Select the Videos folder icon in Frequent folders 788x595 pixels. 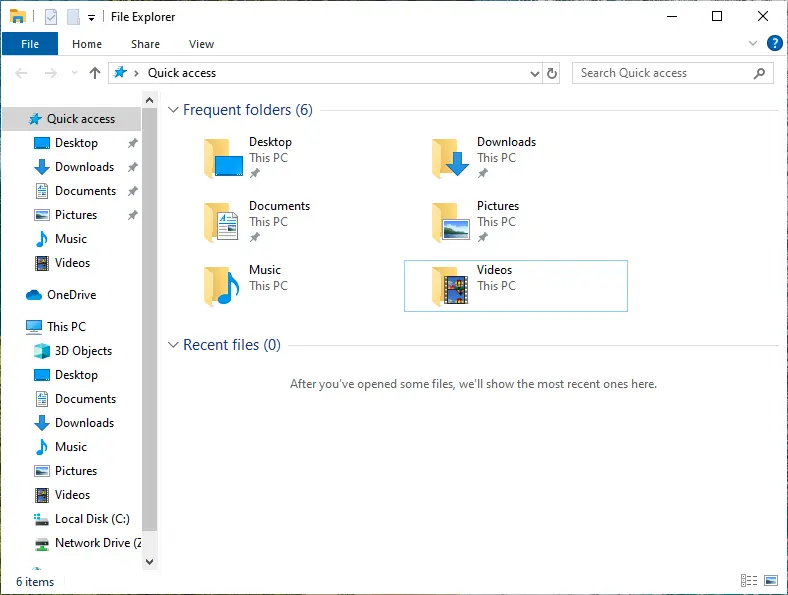pos(450,286)
